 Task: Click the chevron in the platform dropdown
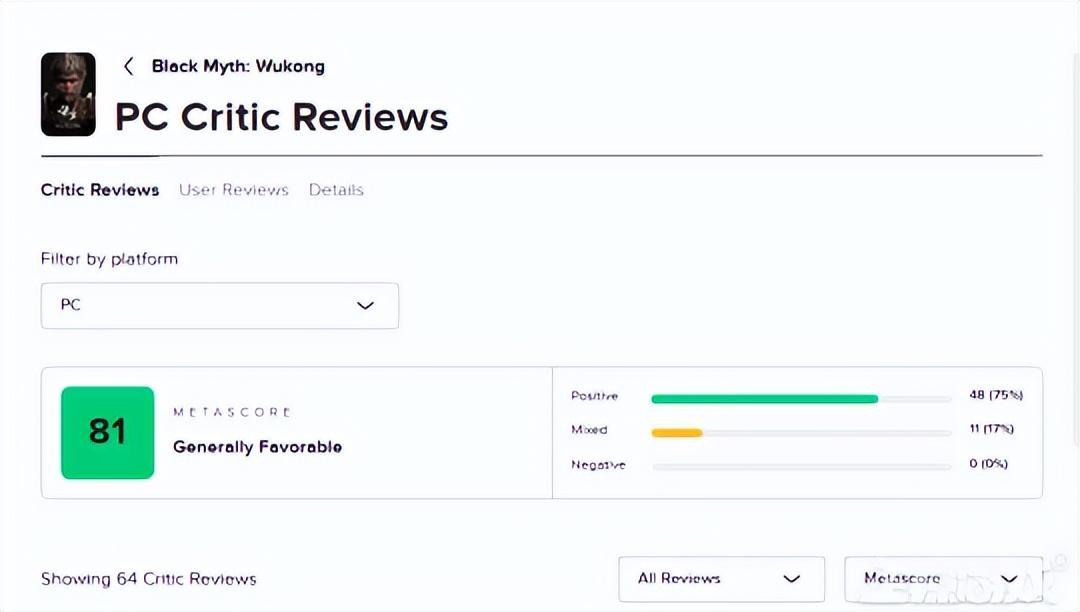point(365,305)
